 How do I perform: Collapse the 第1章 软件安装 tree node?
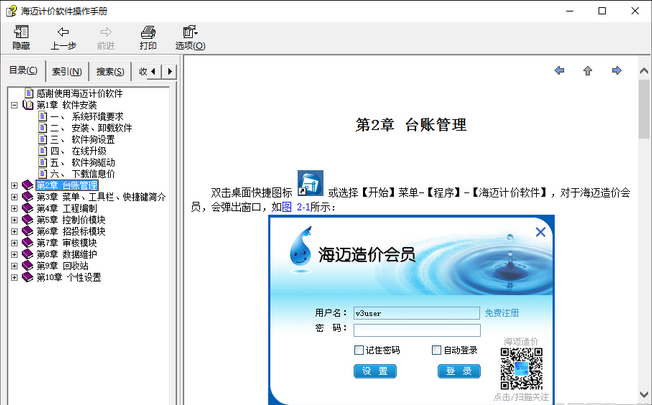coord(13,105)
